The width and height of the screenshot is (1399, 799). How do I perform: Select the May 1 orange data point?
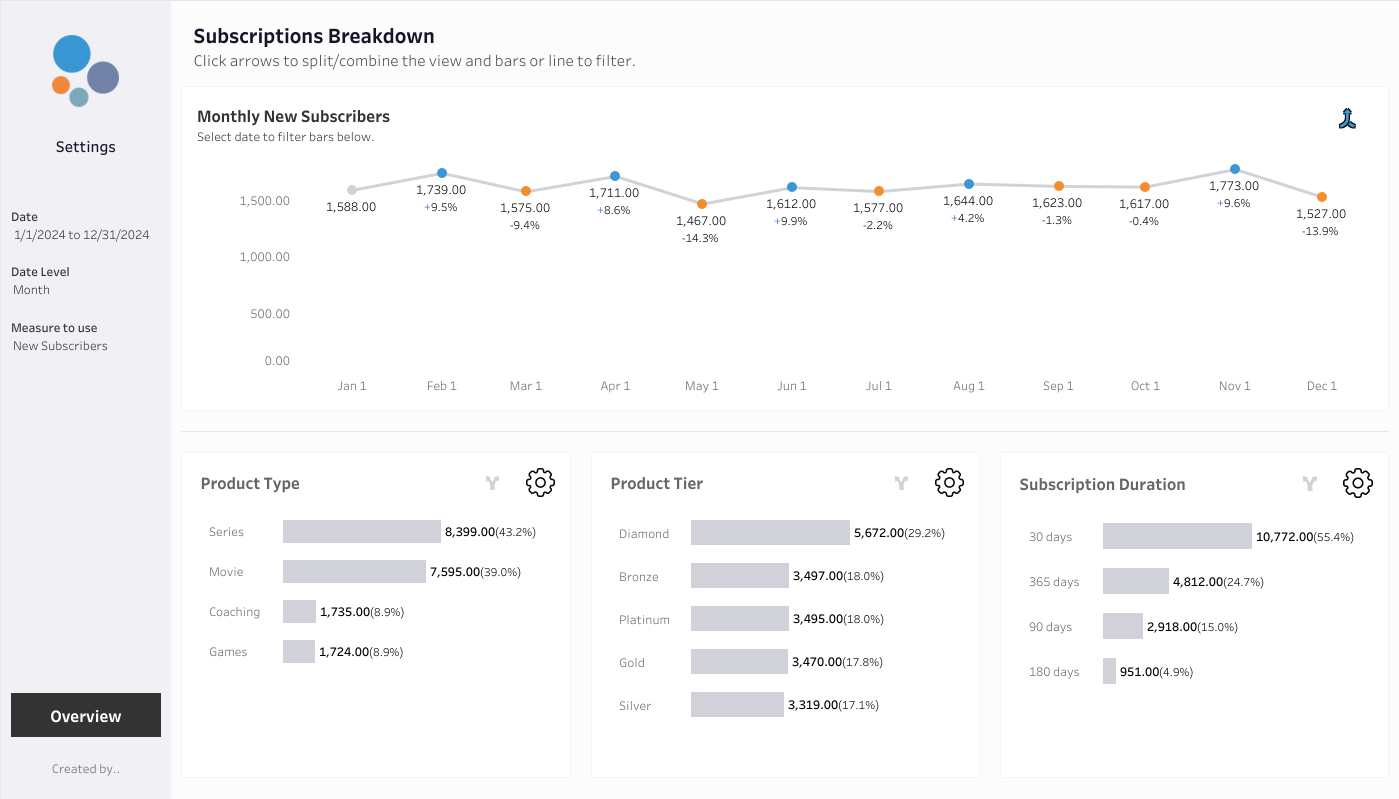pyautogui.click(x=702, y=204)
